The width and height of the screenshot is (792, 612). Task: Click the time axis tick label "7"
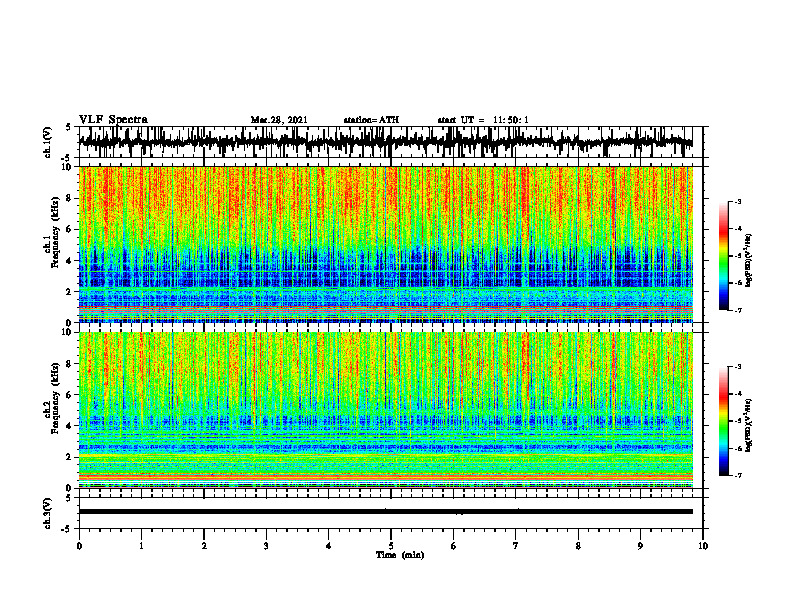tap(516, 546)
